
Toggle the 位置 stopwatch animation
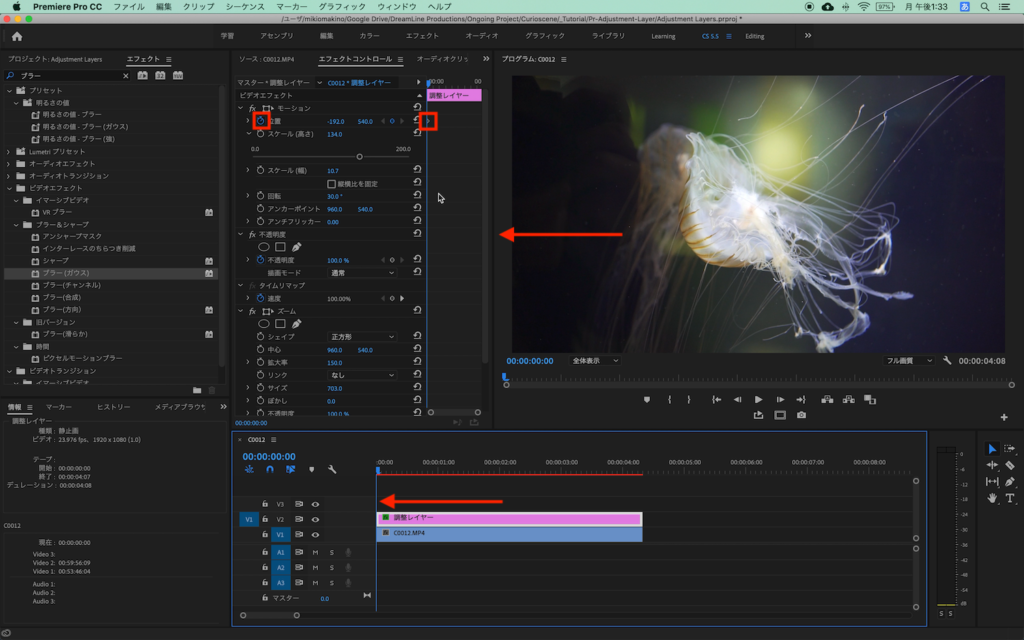(260, 121)
